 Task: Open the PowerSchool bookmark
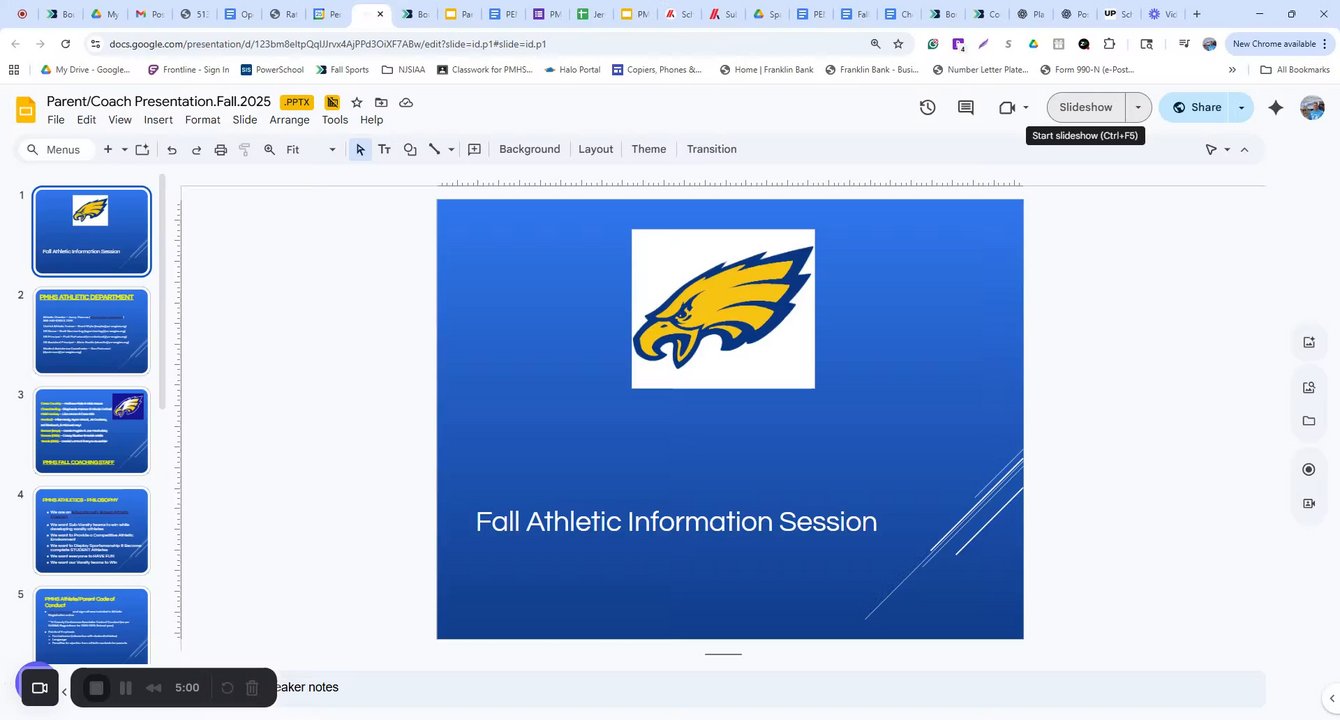(272, 70)
